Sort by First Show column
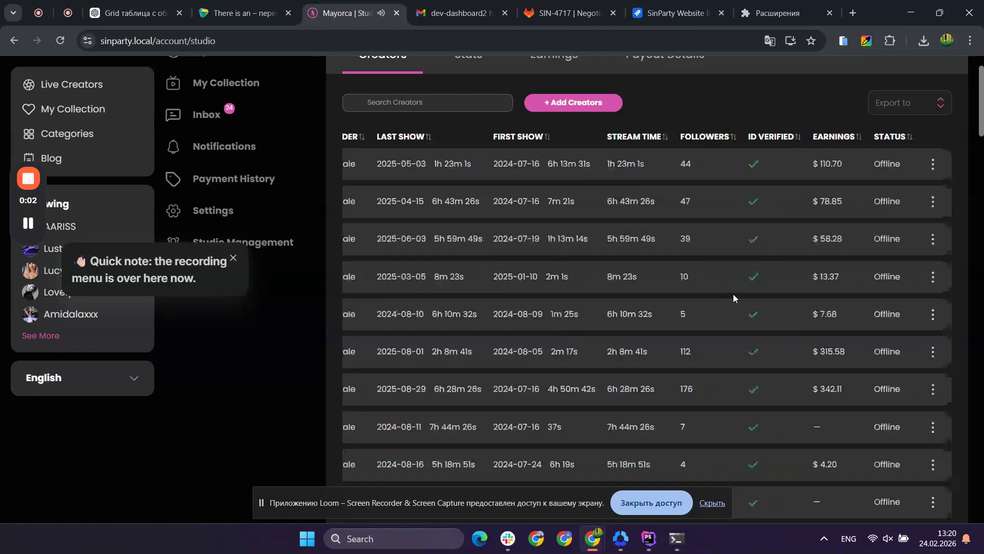This screenshot has height=554, width=984. (521, 137)
